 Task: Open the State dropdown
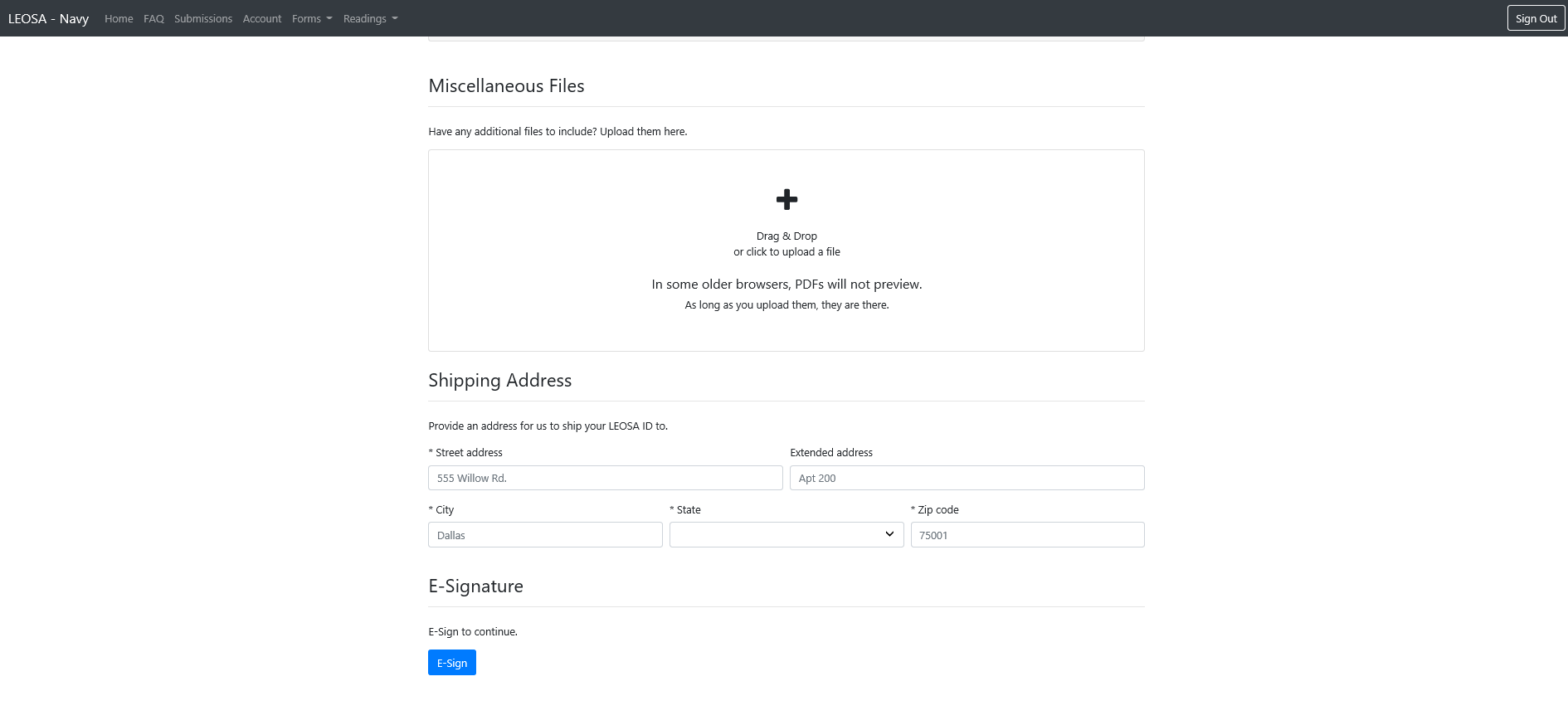[x=786, y=535]
